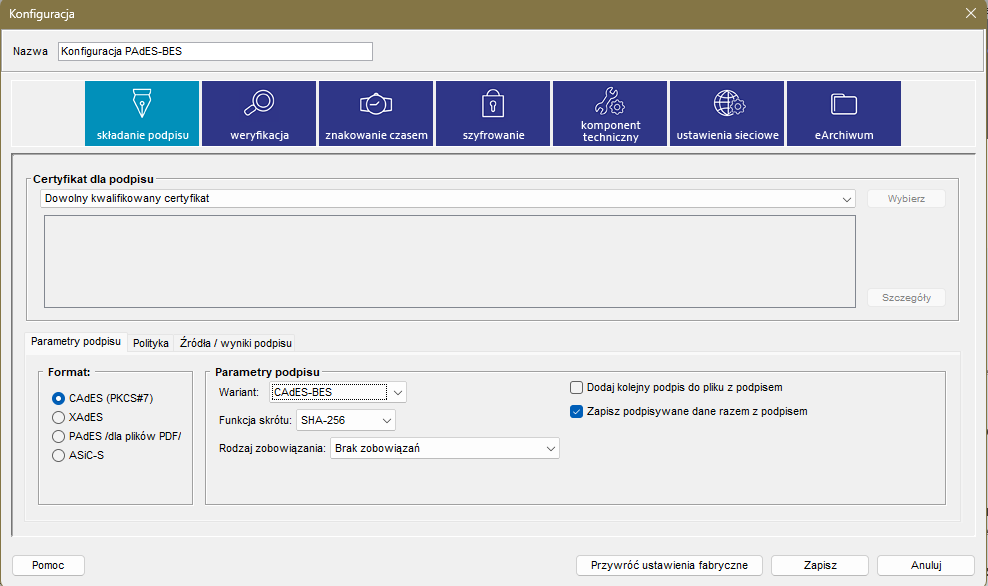Open the znakowanie czasem watch icon section
This screenshot has width=988, height=586.
[376, 113]
